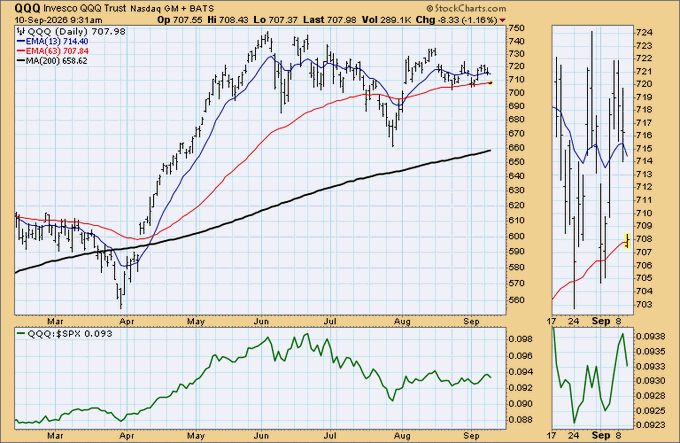
Task: Click the Last 707.98 value
Action: point(330,20)
